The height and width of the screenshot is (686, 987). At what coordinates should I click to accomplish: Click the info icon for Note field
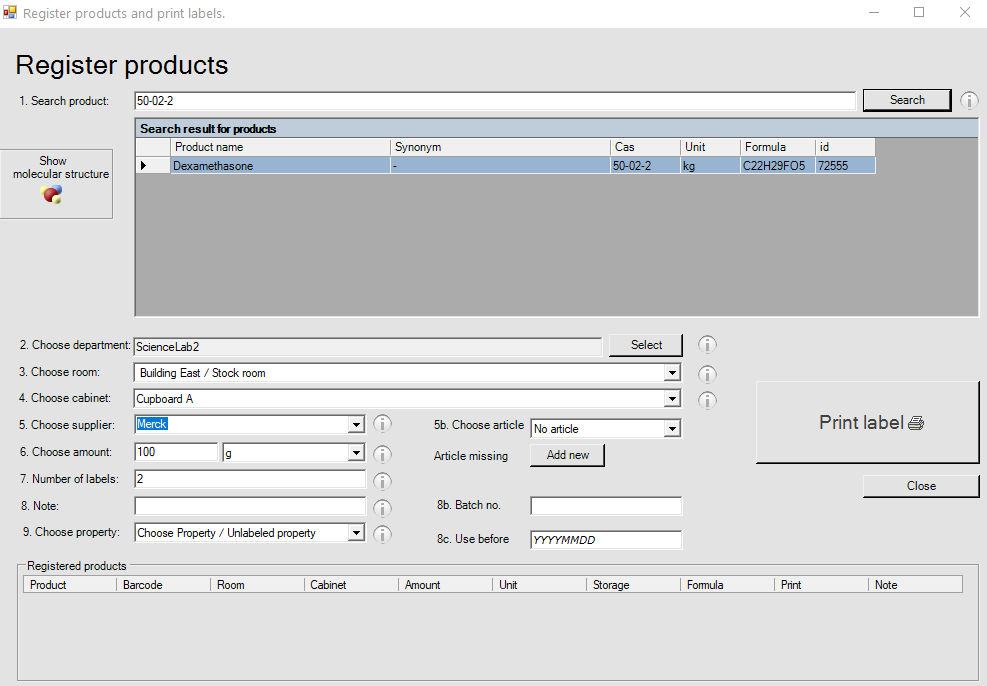(x=382, y=507)
